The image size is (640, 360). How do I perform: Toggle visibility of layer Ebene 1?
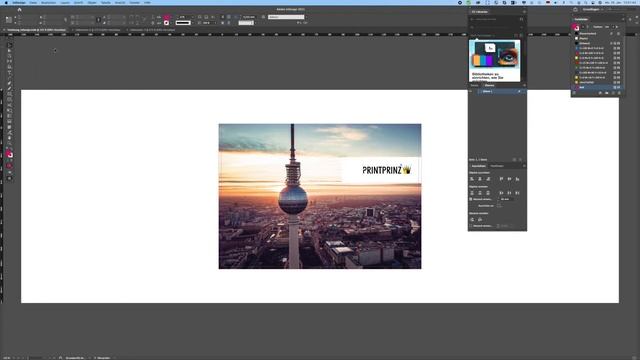[x=471, y=91]
